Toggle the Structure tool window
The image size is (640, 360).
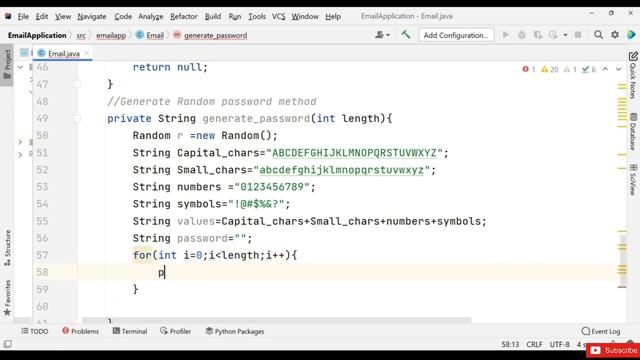click(x=7, y=248)
